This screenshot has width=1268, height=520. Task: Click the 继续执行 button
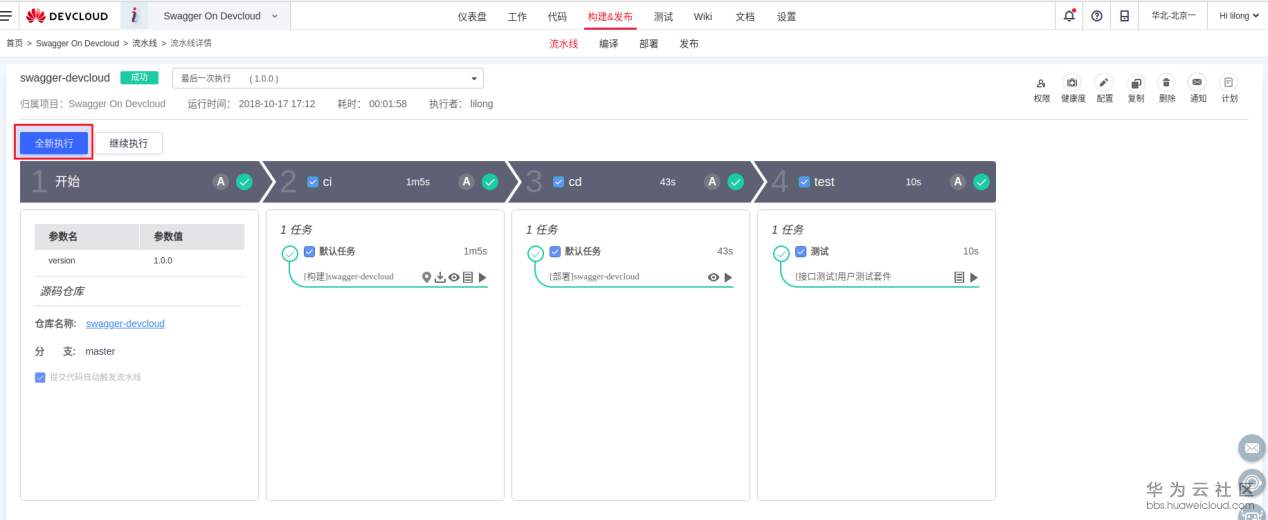pos(129,143)
